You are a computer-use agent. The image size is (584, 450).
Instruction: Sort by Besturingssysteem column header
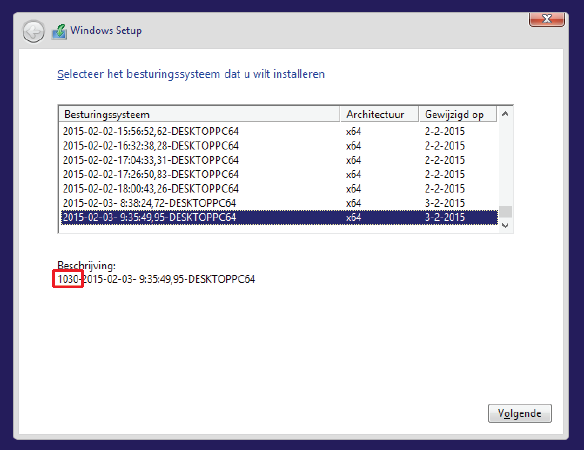[199, 114]
